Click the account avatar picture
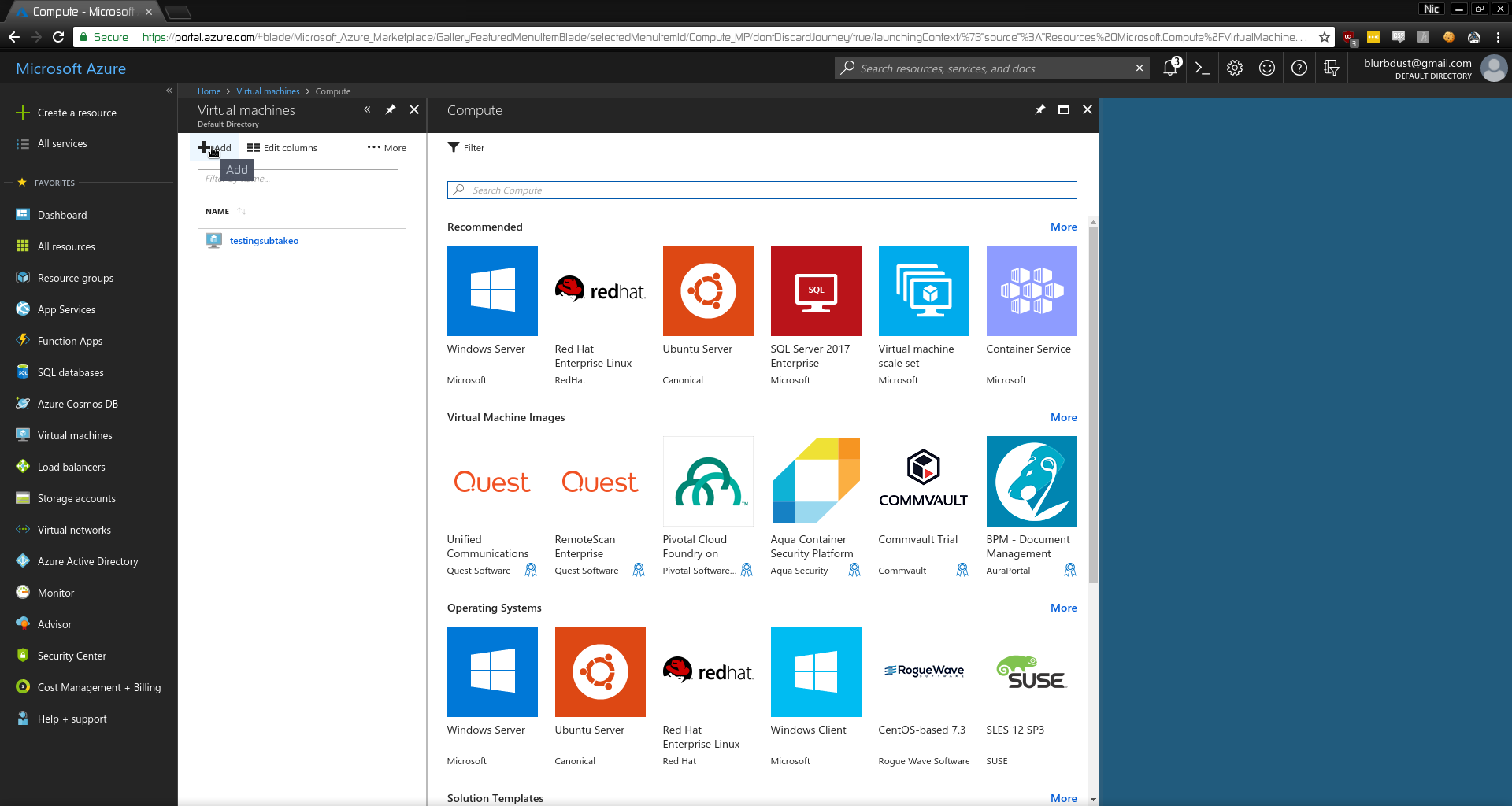Screen dimensions: 1512x806 click(x=1494, y=68)
